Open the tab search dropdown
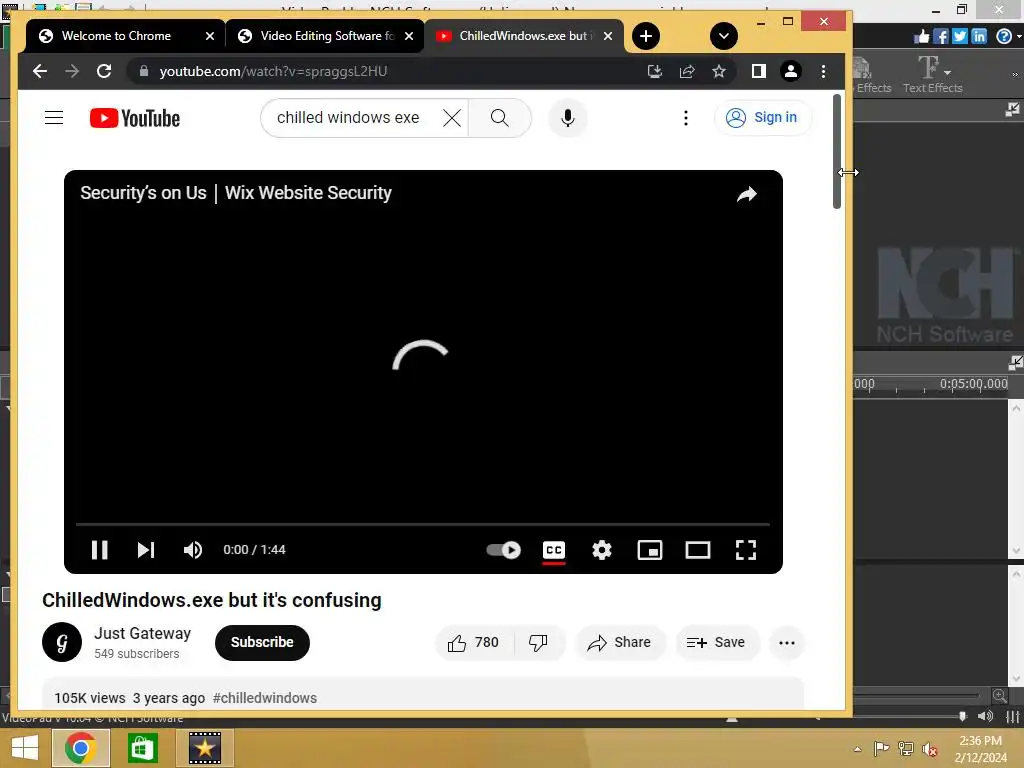 pyautogui.click(x=724, y=36)
